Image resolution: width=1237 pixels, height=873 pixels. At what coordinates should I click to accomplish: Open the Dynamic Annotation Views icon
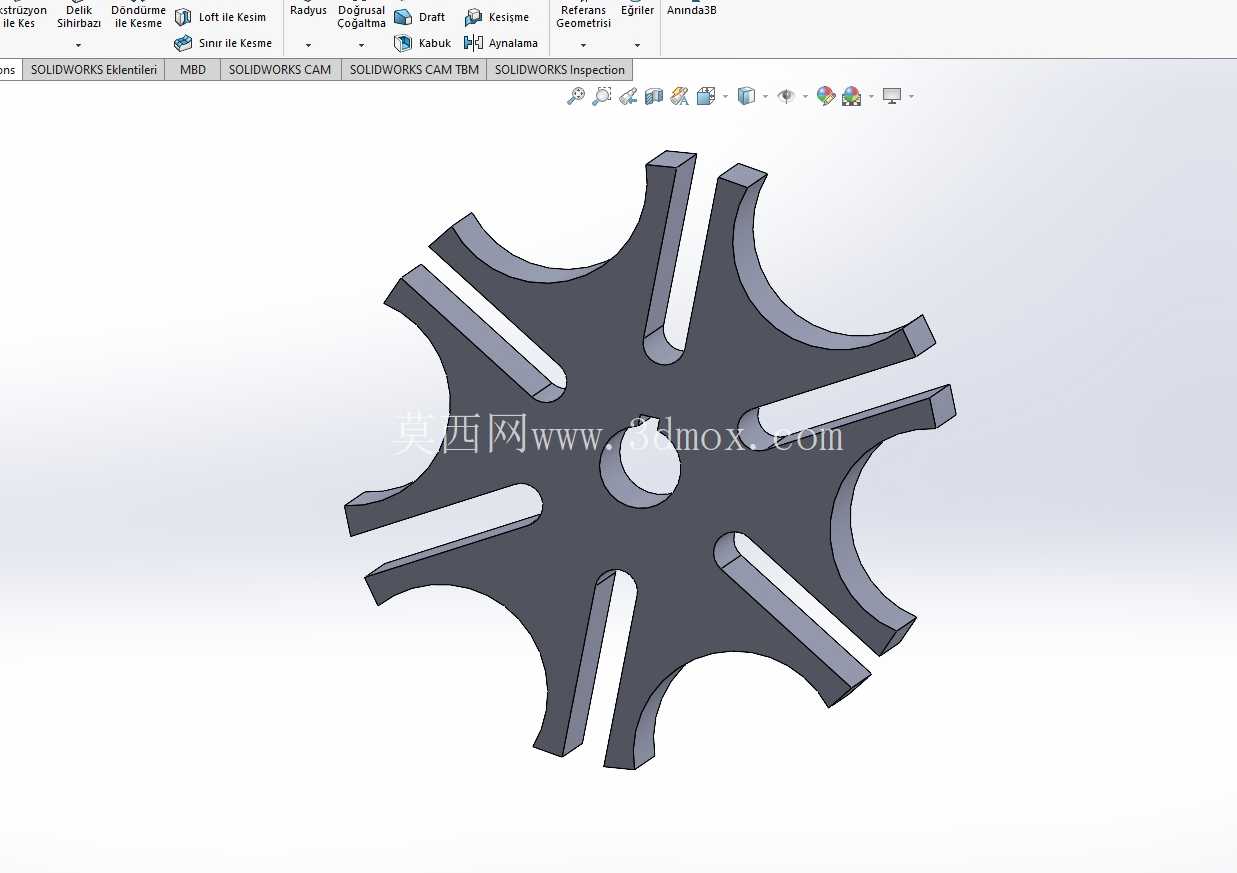point(680,96)
